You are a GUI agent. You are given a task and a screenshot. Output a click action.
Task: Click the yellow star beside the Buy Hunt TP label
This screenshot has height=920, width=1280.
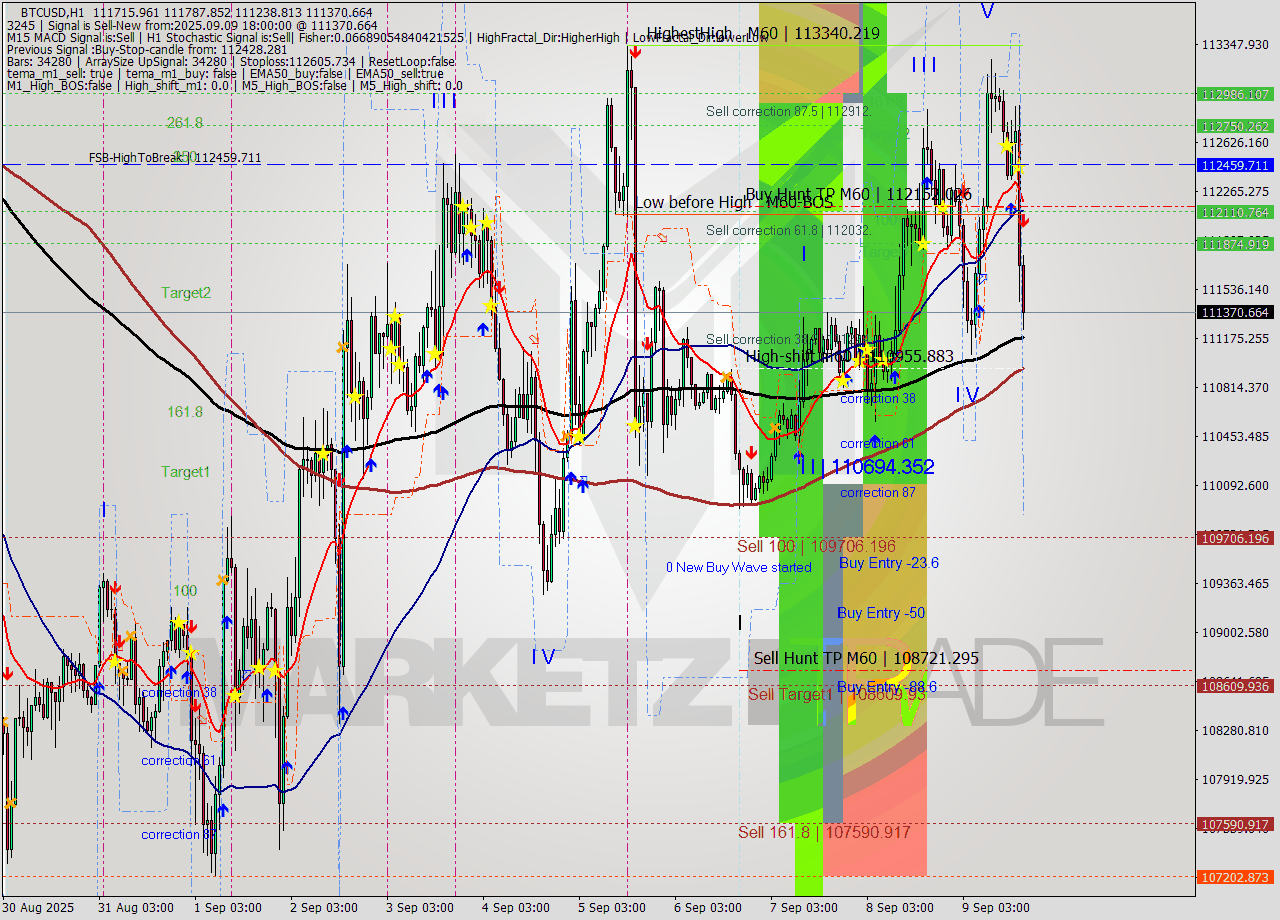pos(942,208)
